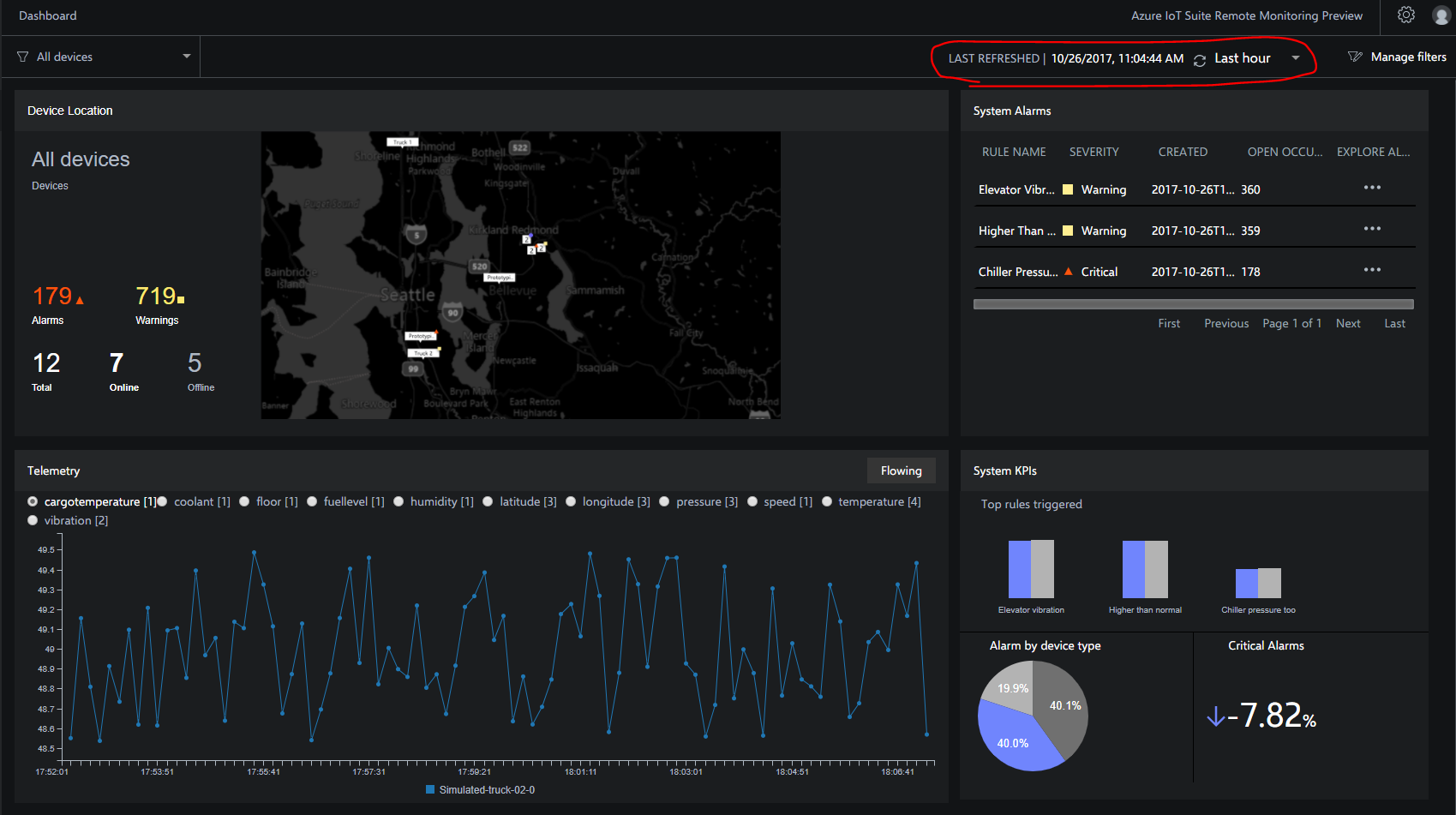
Task: Click the scrollbar below the System Alarms table
Action: pyautogui.click(x=1193, y=303)
